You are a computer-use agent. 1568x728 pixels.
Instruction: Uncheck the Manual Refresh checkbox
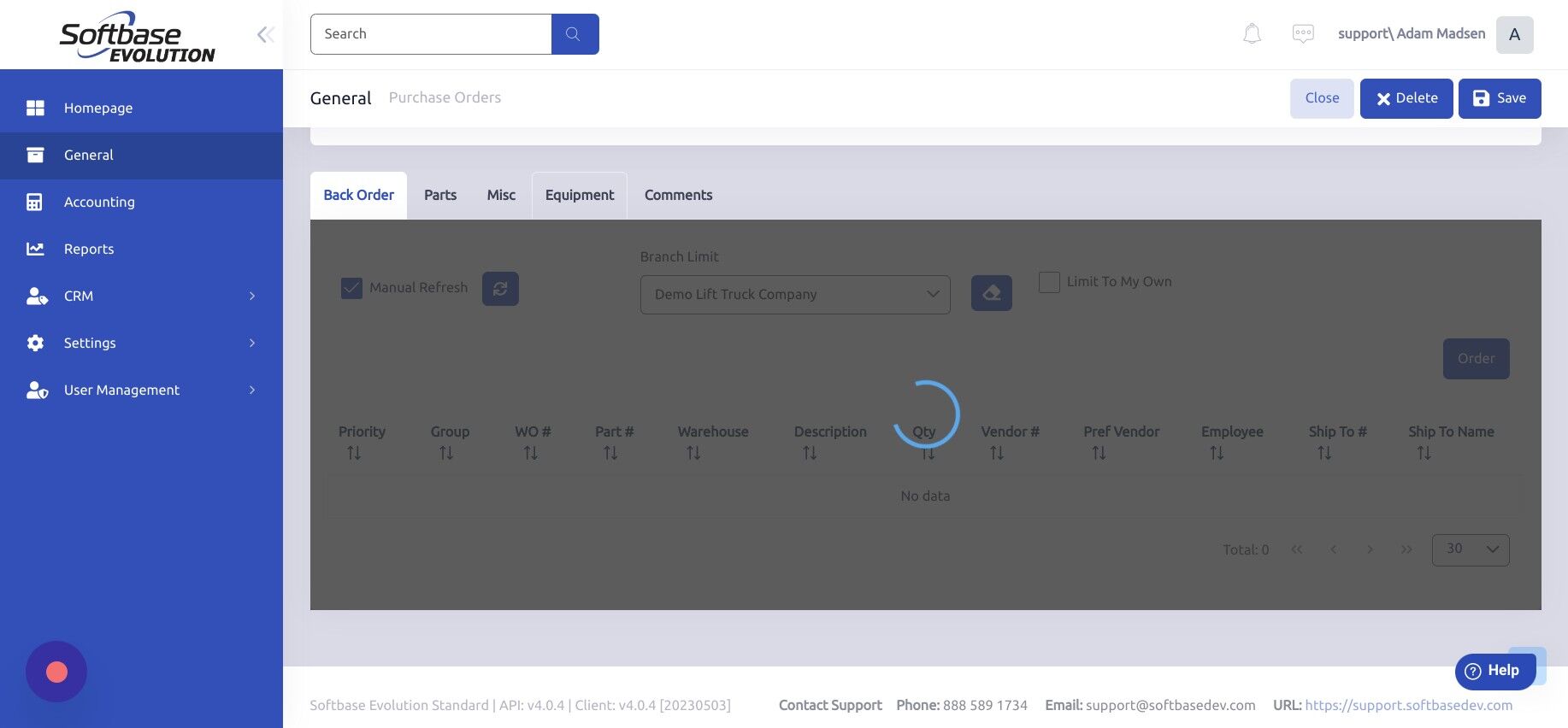351,288
